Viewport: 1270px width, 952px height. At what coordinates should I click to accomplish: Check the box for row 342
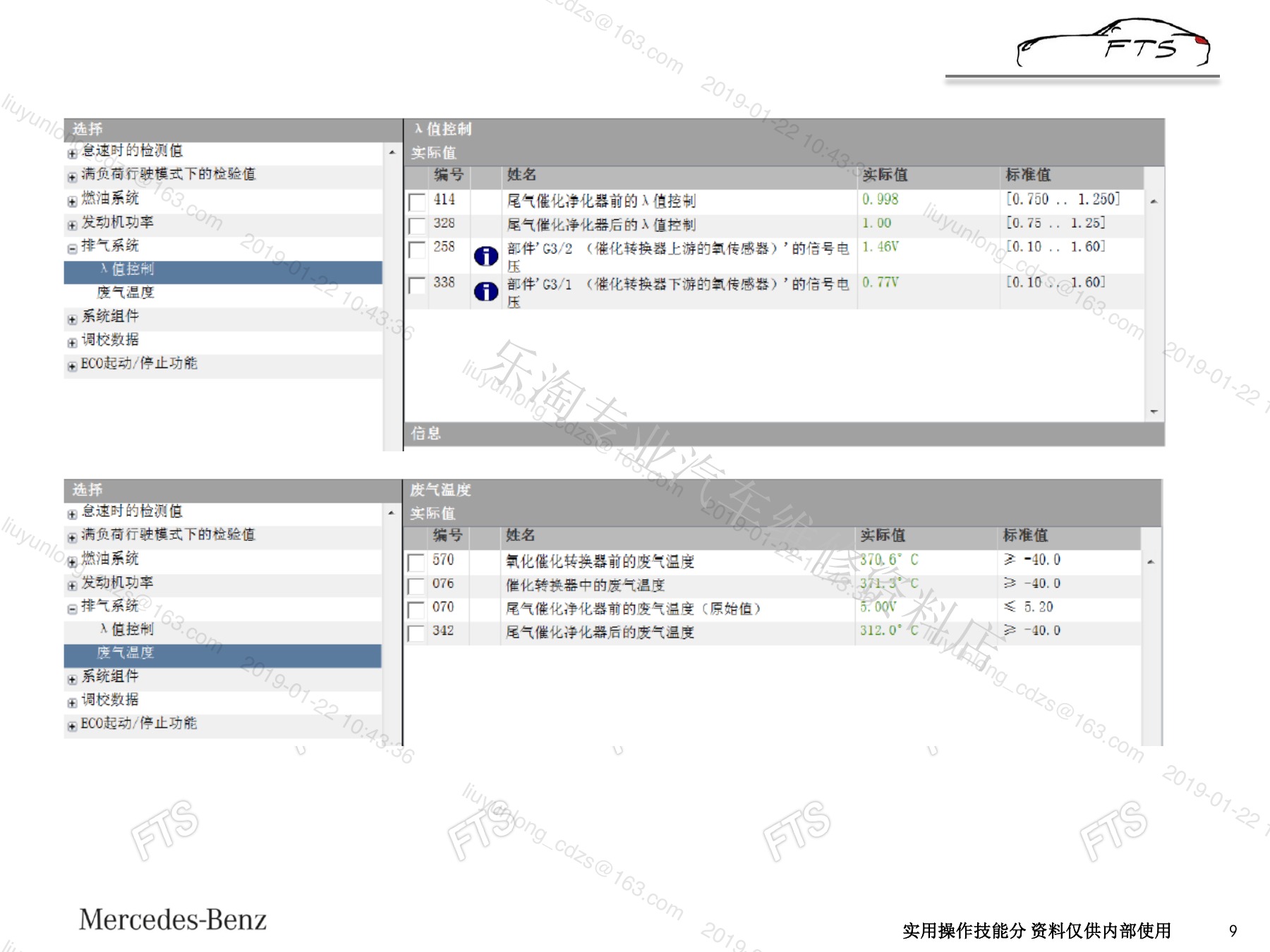click(x=416, y=633)
